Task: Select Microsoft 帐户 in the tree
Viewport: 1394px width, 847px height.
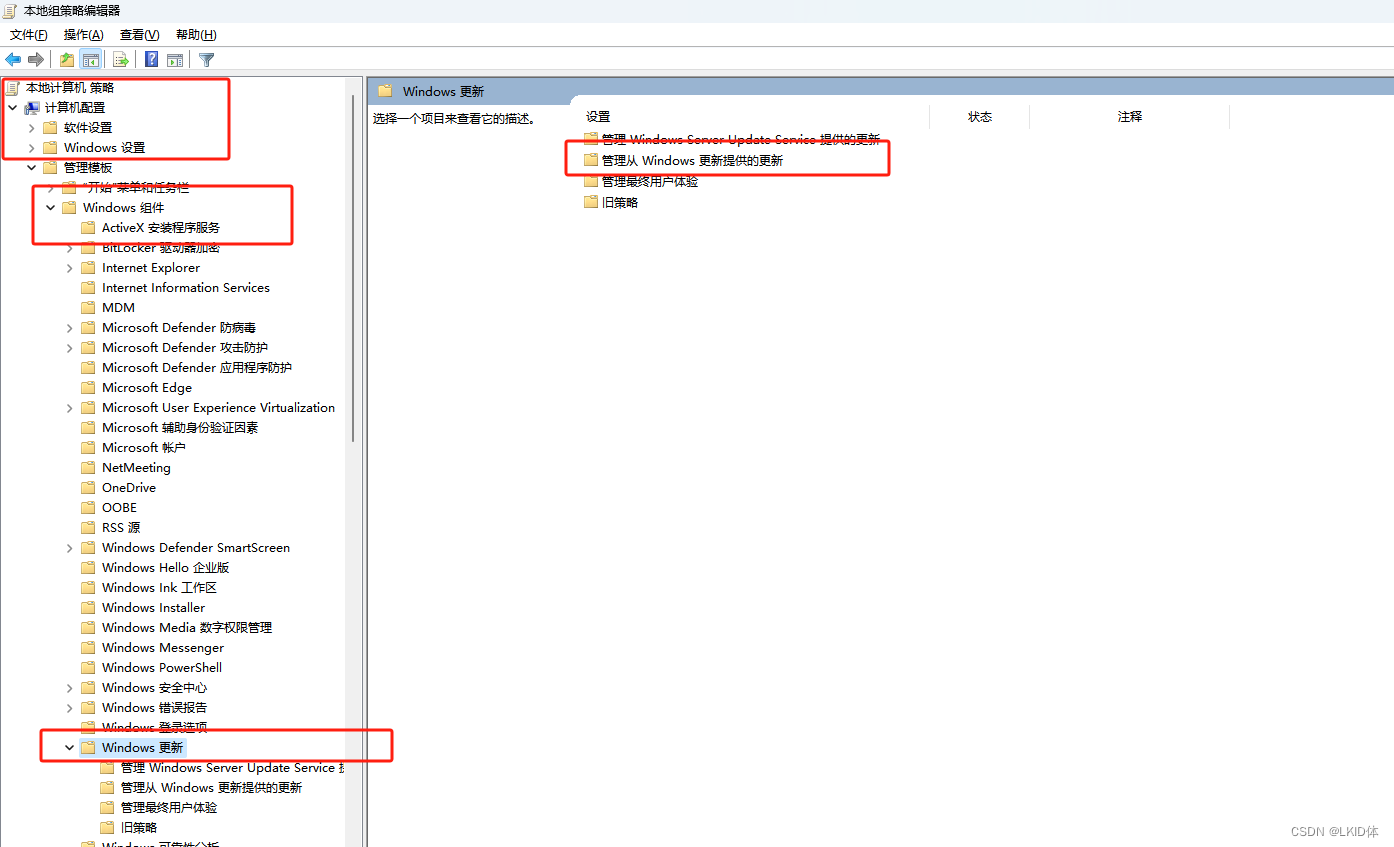Action: [x=144, y=448]
